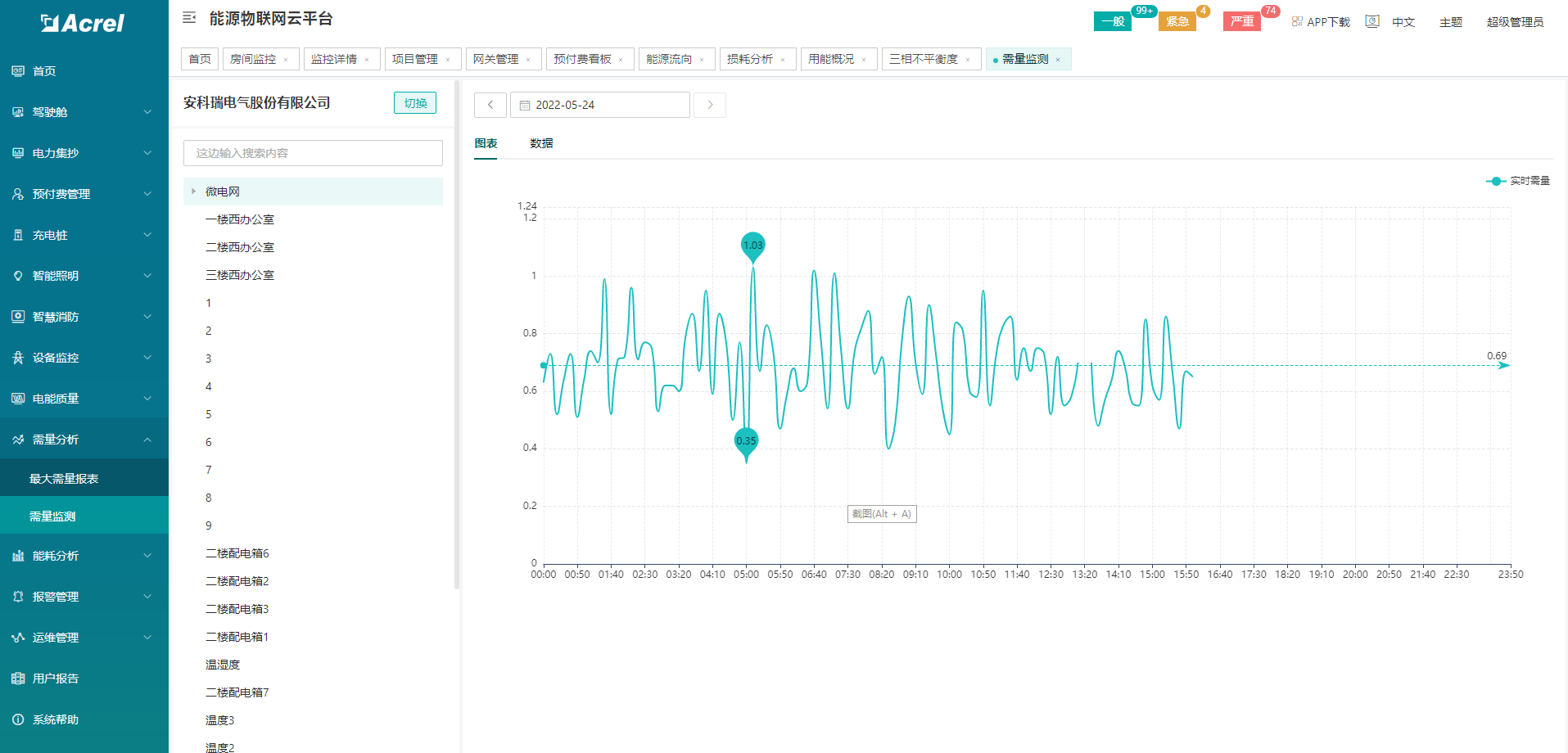Viewport: 1568px width, 753px height.
Task: Select 温湿度 in the tree
Action: (223, 665)
